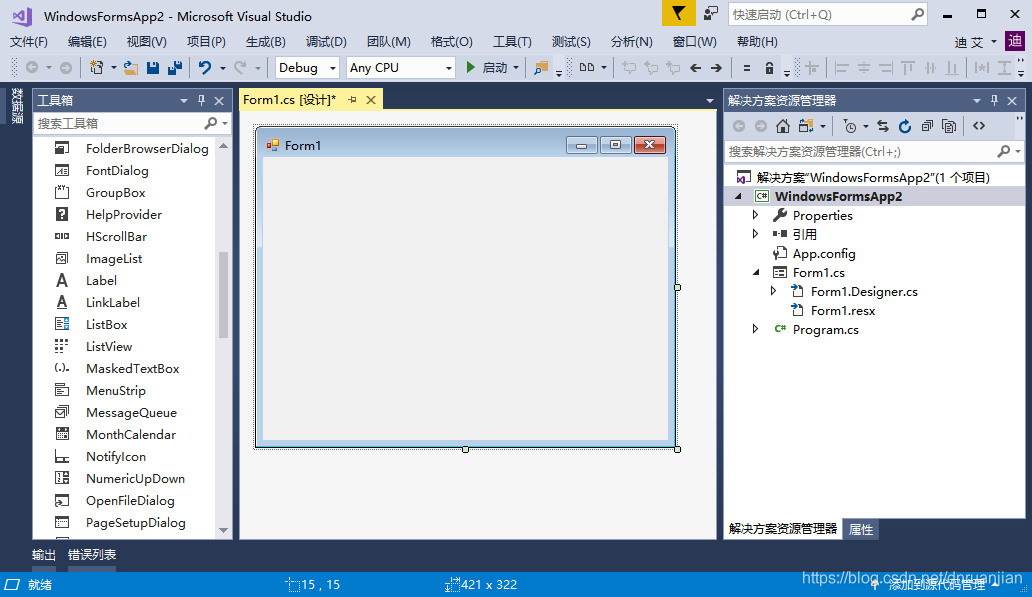Open the 视图(V) menu
The height and width of the screenshot is (597, 1032).
coord(146,41)
